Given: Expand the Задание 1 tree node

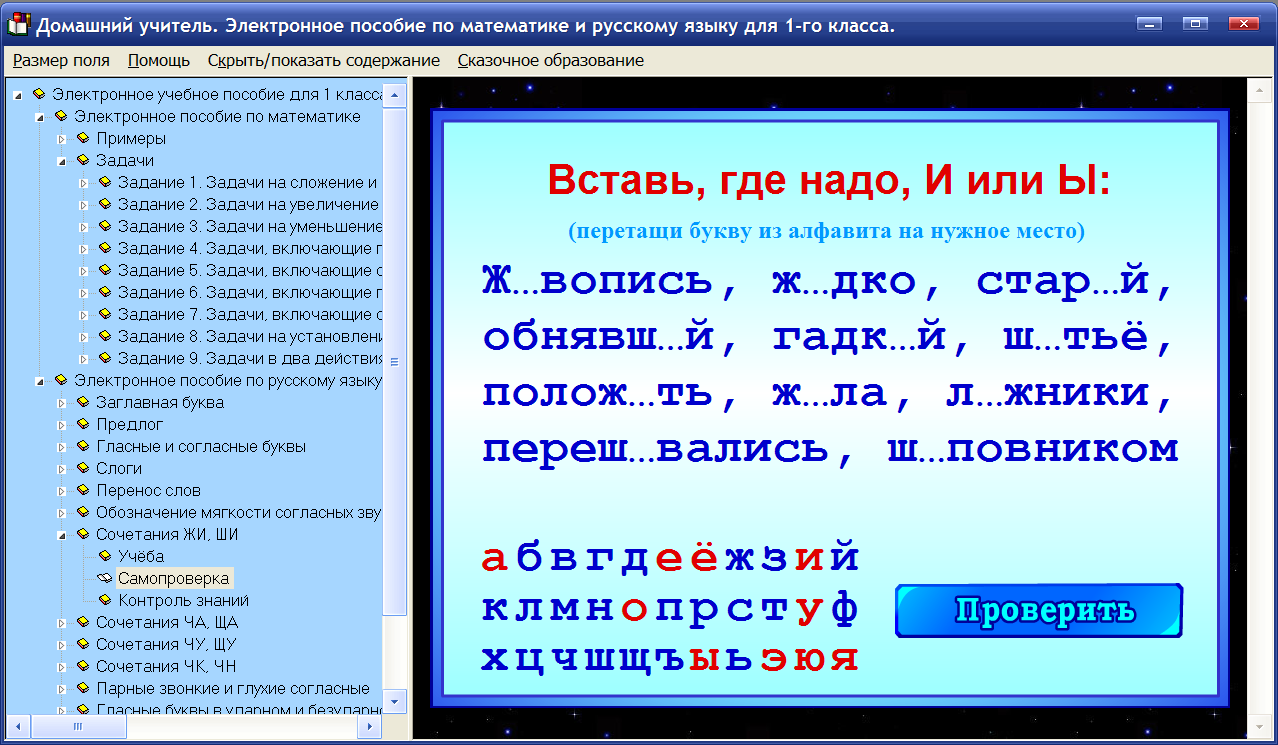Looking at the screenshot, I should 85,183.
